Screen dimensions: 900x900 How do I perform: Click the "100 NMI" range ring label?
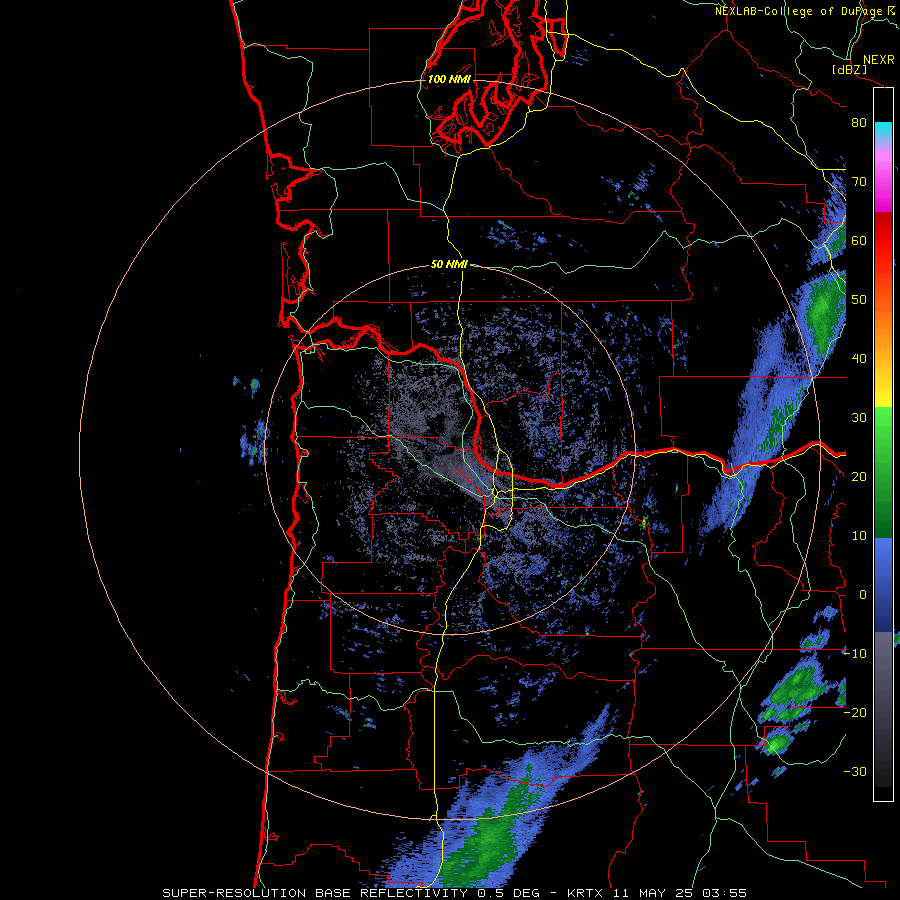449,79
